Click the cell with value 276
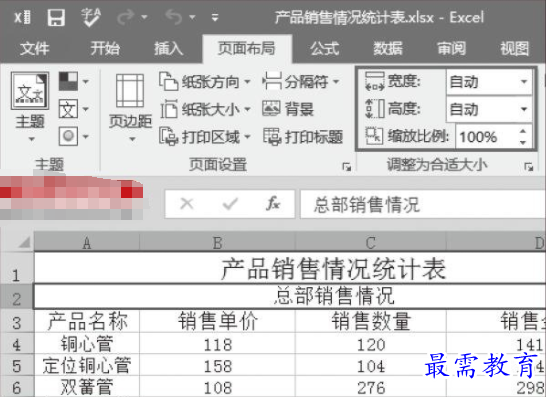This screenshot has width=546, height=397. (x=371, y=386)
